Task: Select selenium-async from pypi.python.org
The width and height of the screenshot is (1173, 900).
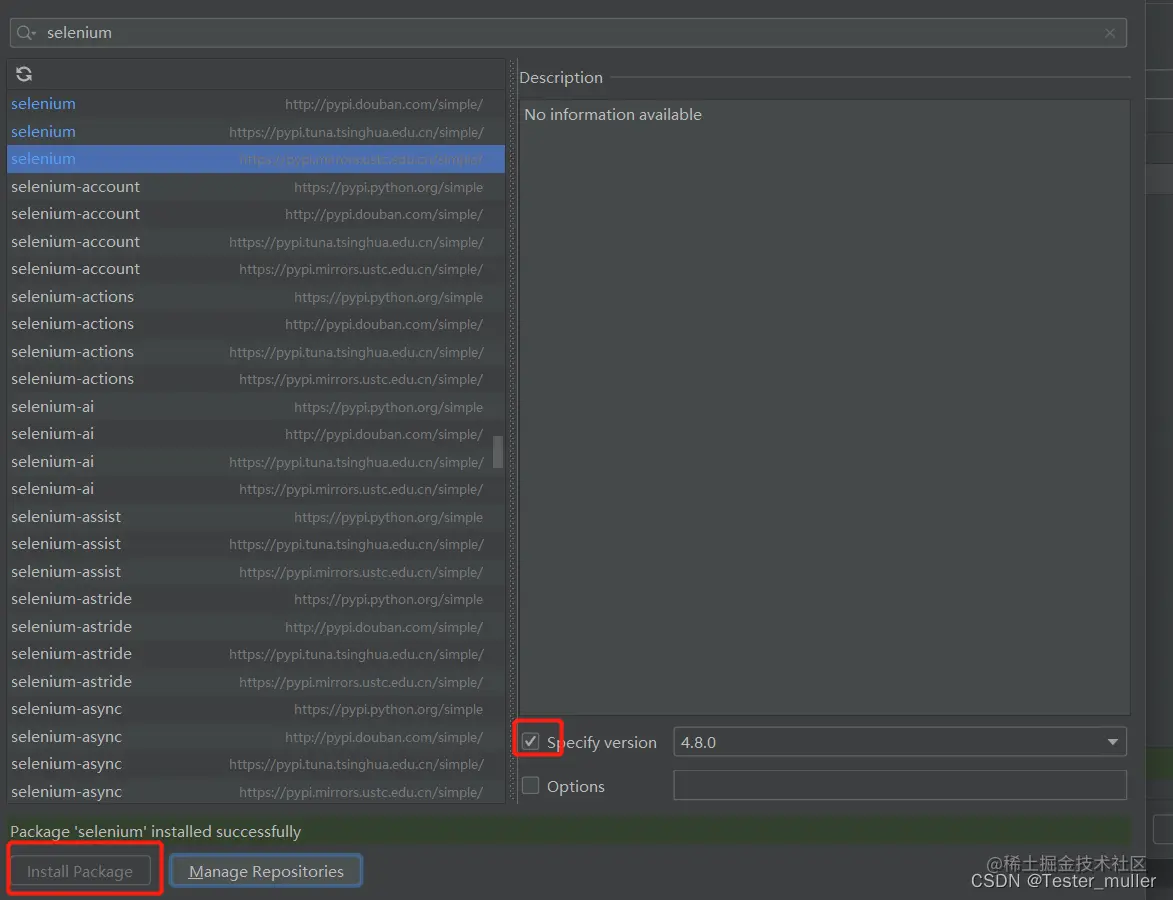Action: pos(256,708)
